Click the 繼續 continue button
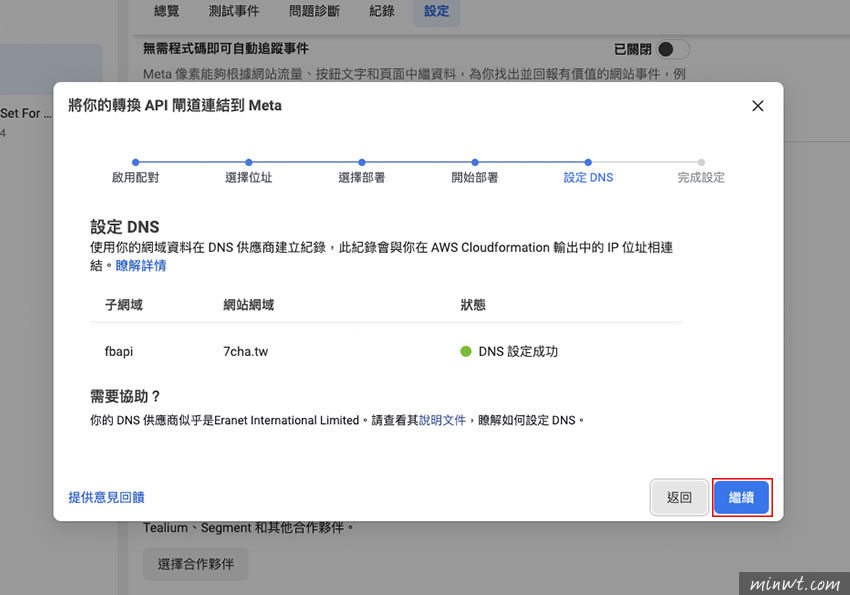The height and width of the screenshot is (595, 850). point(741,497)
